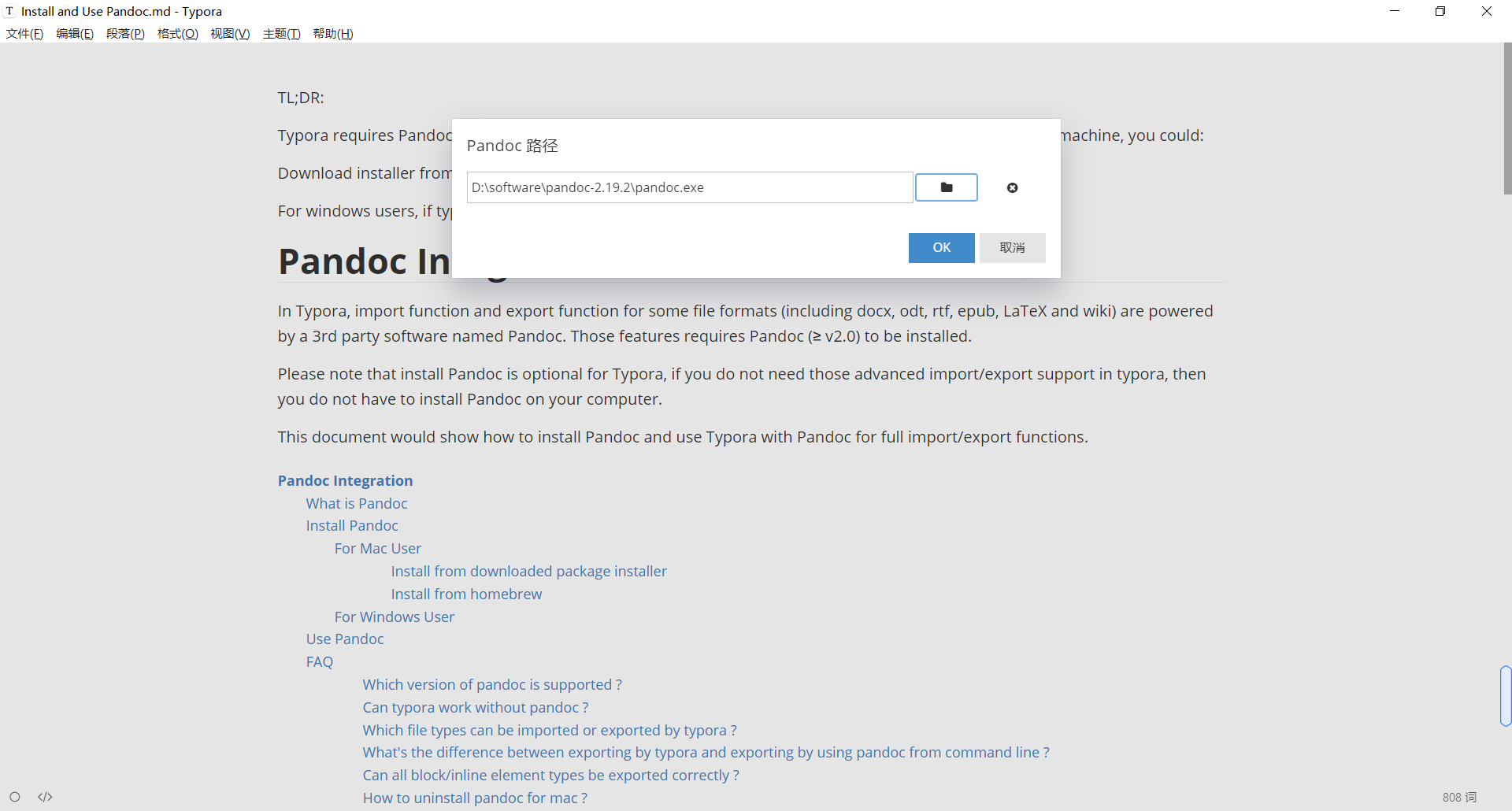Click the word count '808 词' in status bar
Image resolution: width=1512 pixels, height=811 pixels.
coord(1459,797)
